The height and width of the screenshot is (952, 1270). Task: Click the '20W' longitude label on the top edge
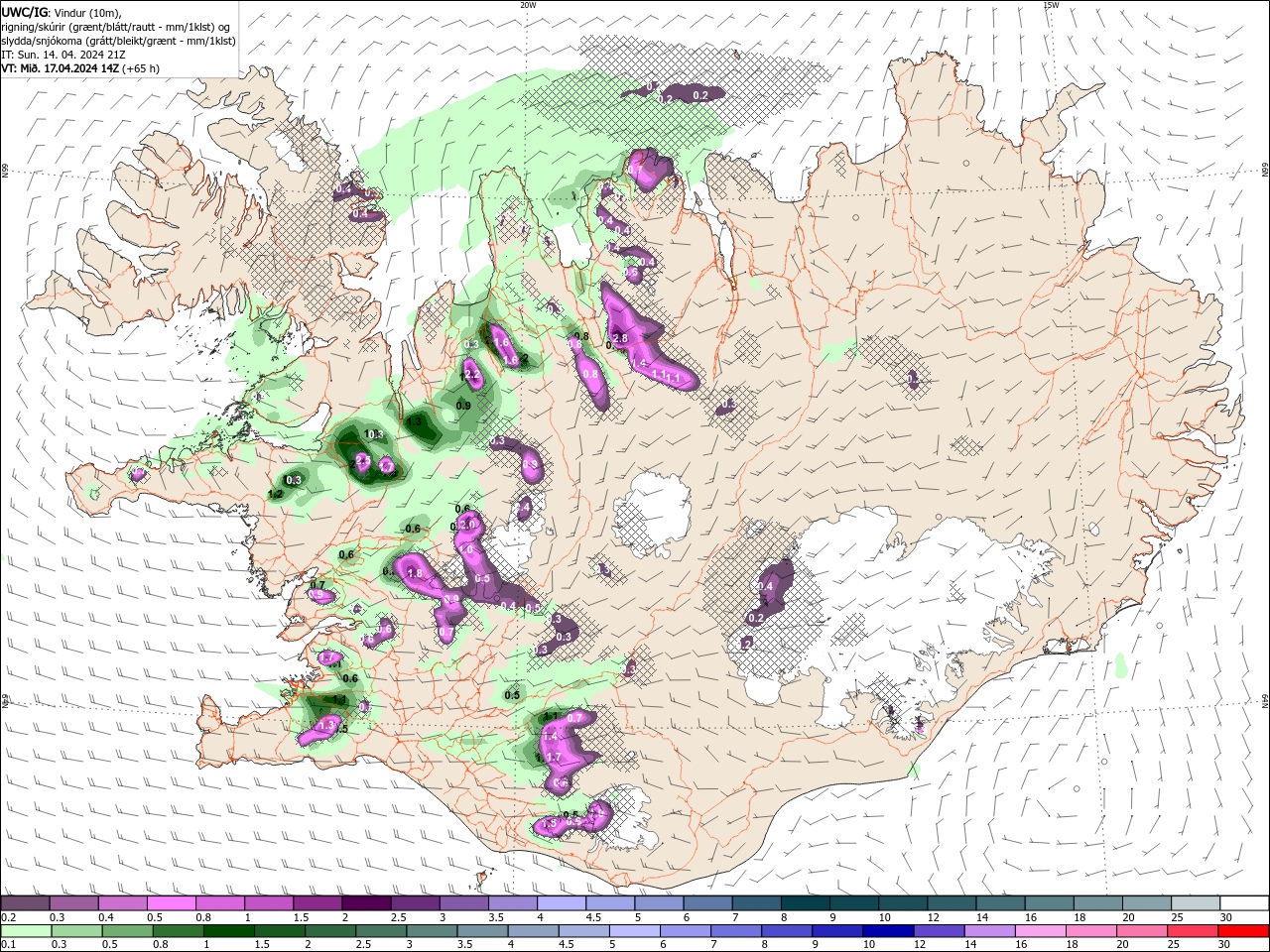tap(528, 5)
